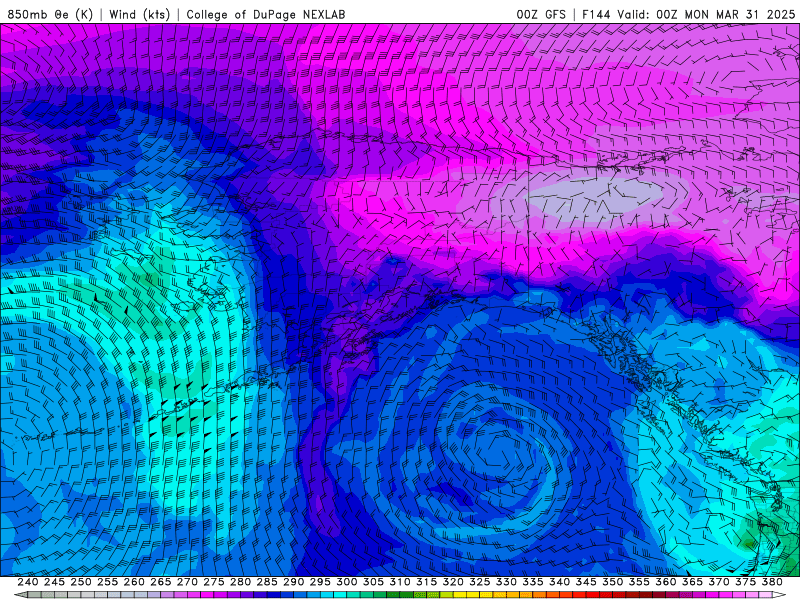The height and width of the screenshot is (600, 800).
Task: Click the 250 value on the color scale
Action: point(81,582)
